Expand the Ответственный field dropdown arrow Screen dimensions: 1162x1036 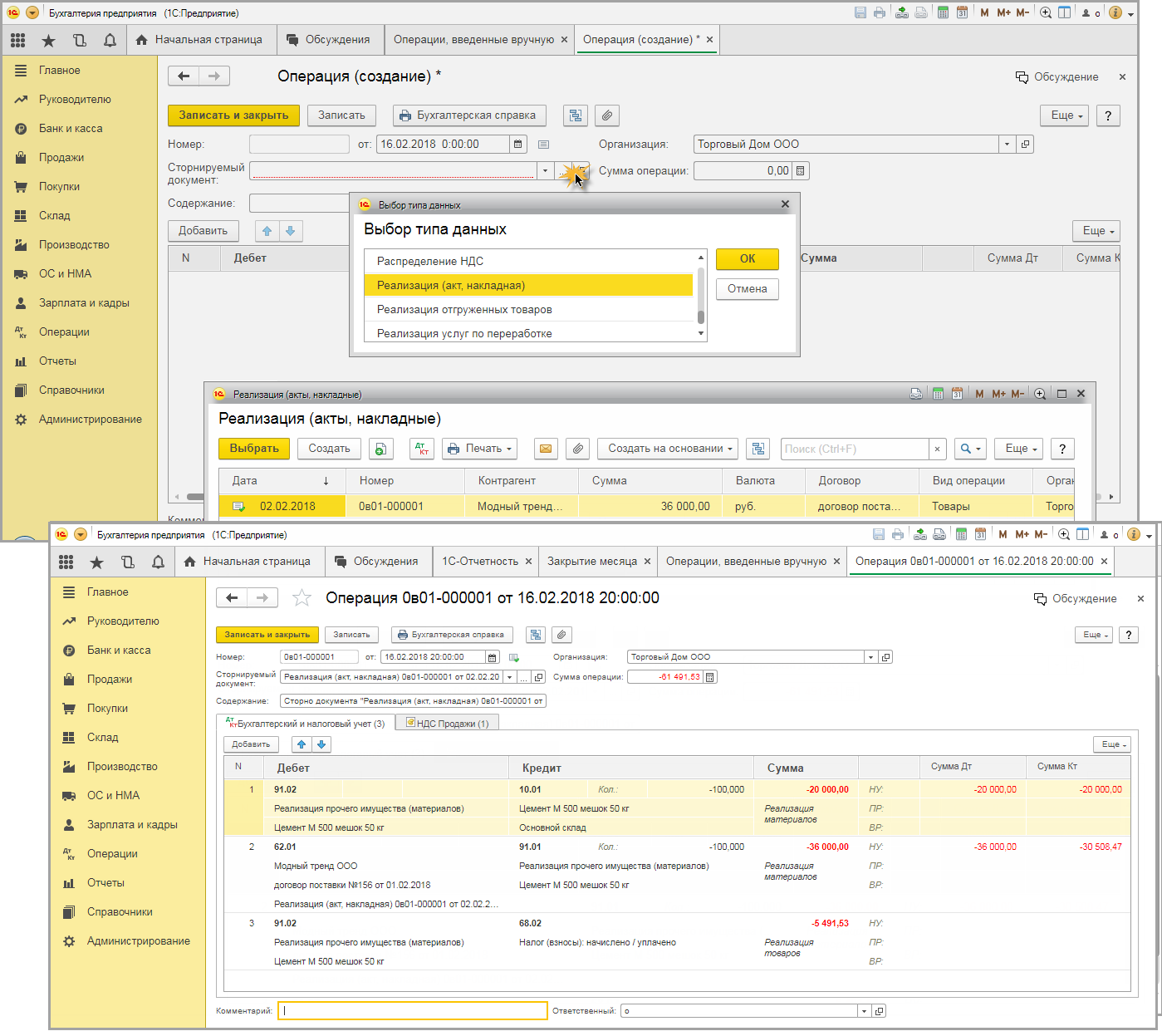865,1011
